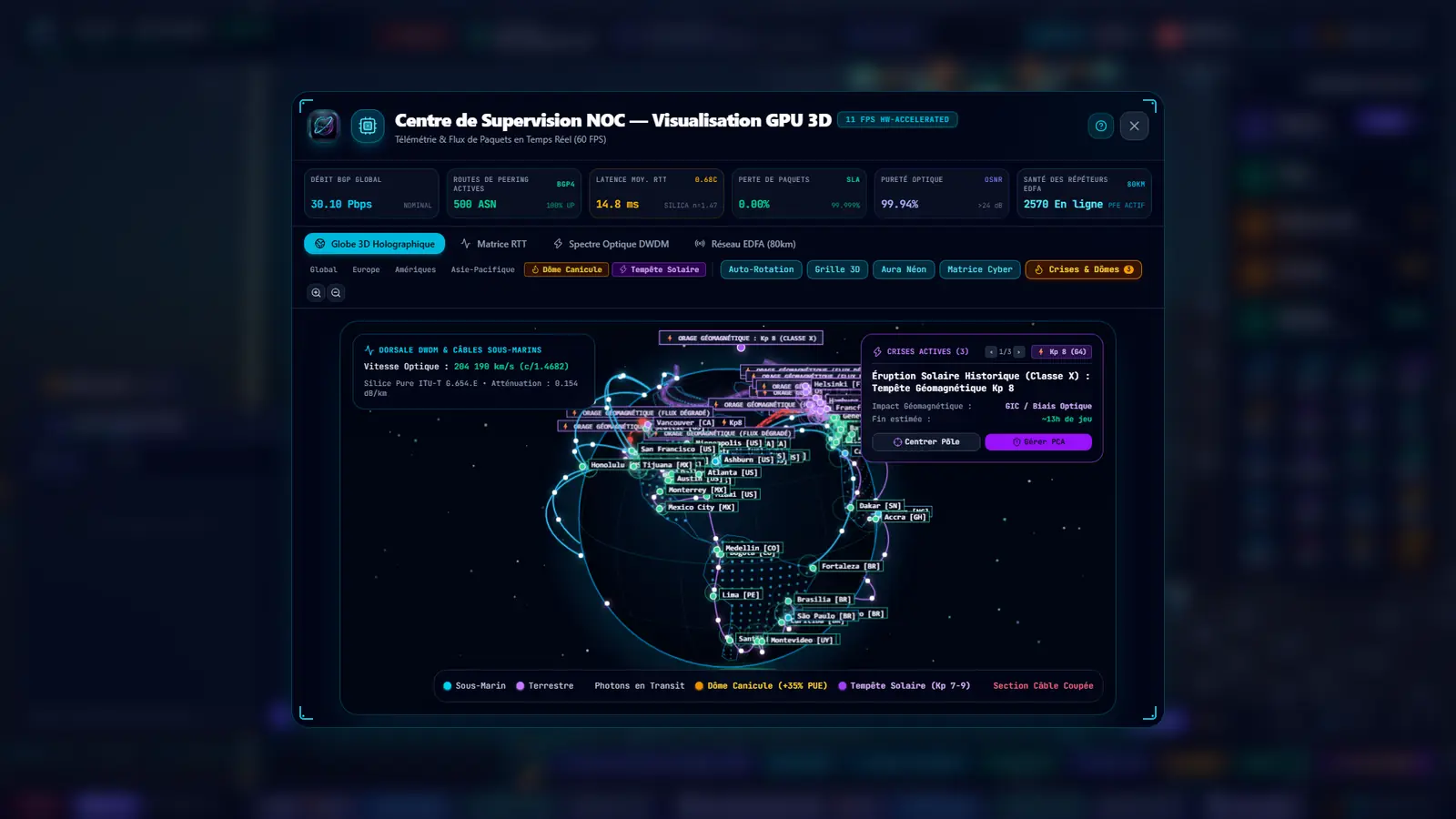1456x819 pixels.
Task: Click Section Câble Coupée legend entry
Action: pyautogui.click(x=1043, y=686)
